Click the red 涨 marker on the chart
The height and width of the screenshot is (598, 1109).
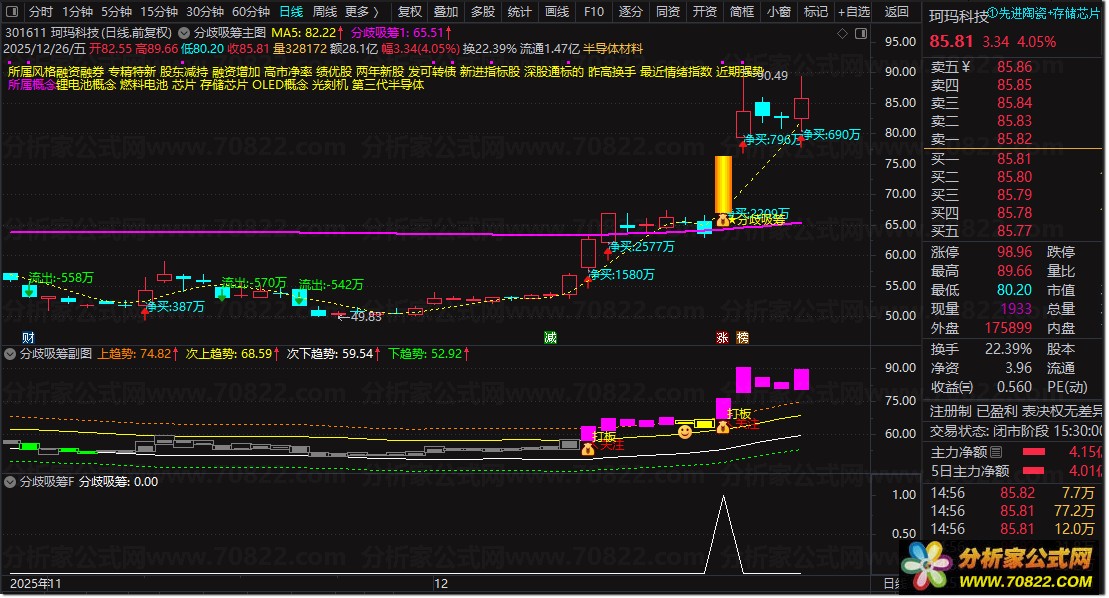tap(722, 338)
